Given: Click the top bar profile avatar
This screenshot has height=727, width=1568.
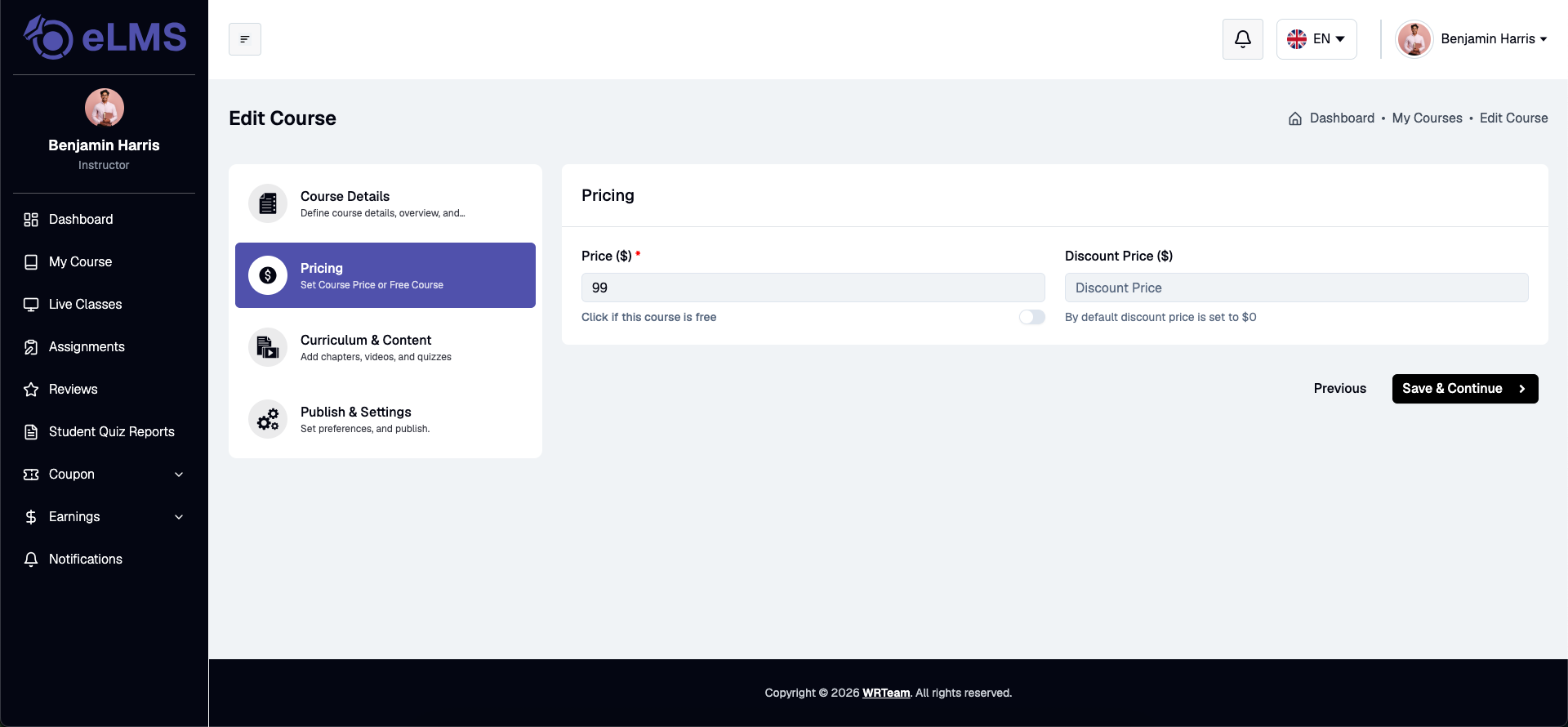Looking at the screenshot, I should tap(1414, 39).
